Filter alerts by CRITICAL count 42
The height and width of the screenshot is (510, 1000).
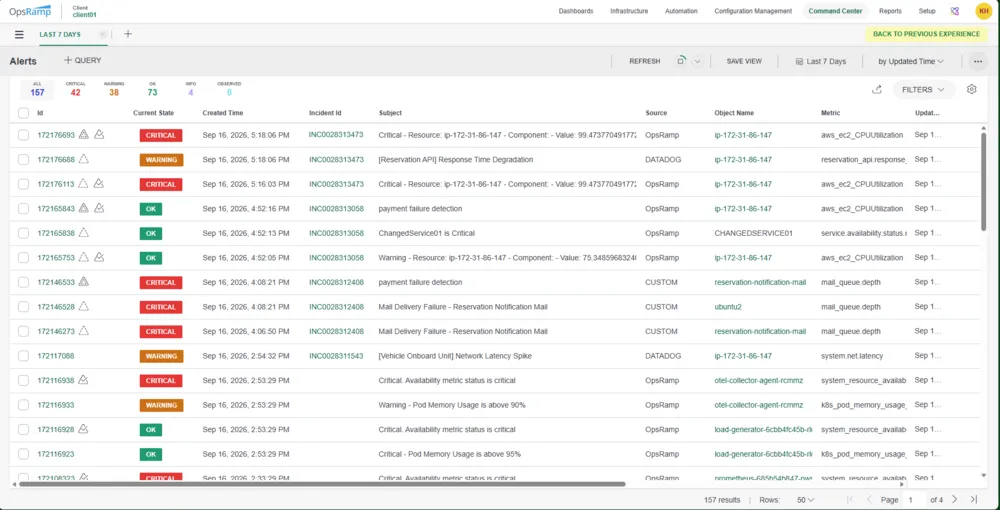(x=75, y=89)
